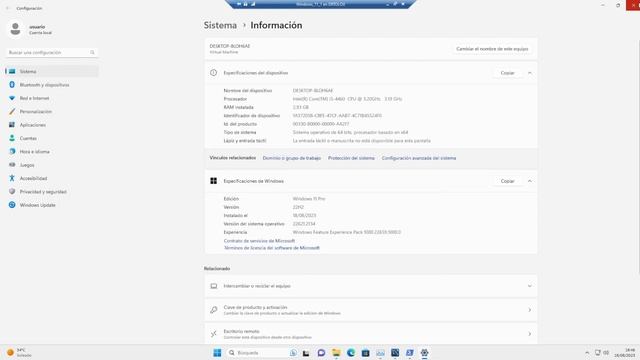Open Bluetooth y dispositivos settings
The image size is (640, 360).
pyautogui.click(x=52, y=85)
